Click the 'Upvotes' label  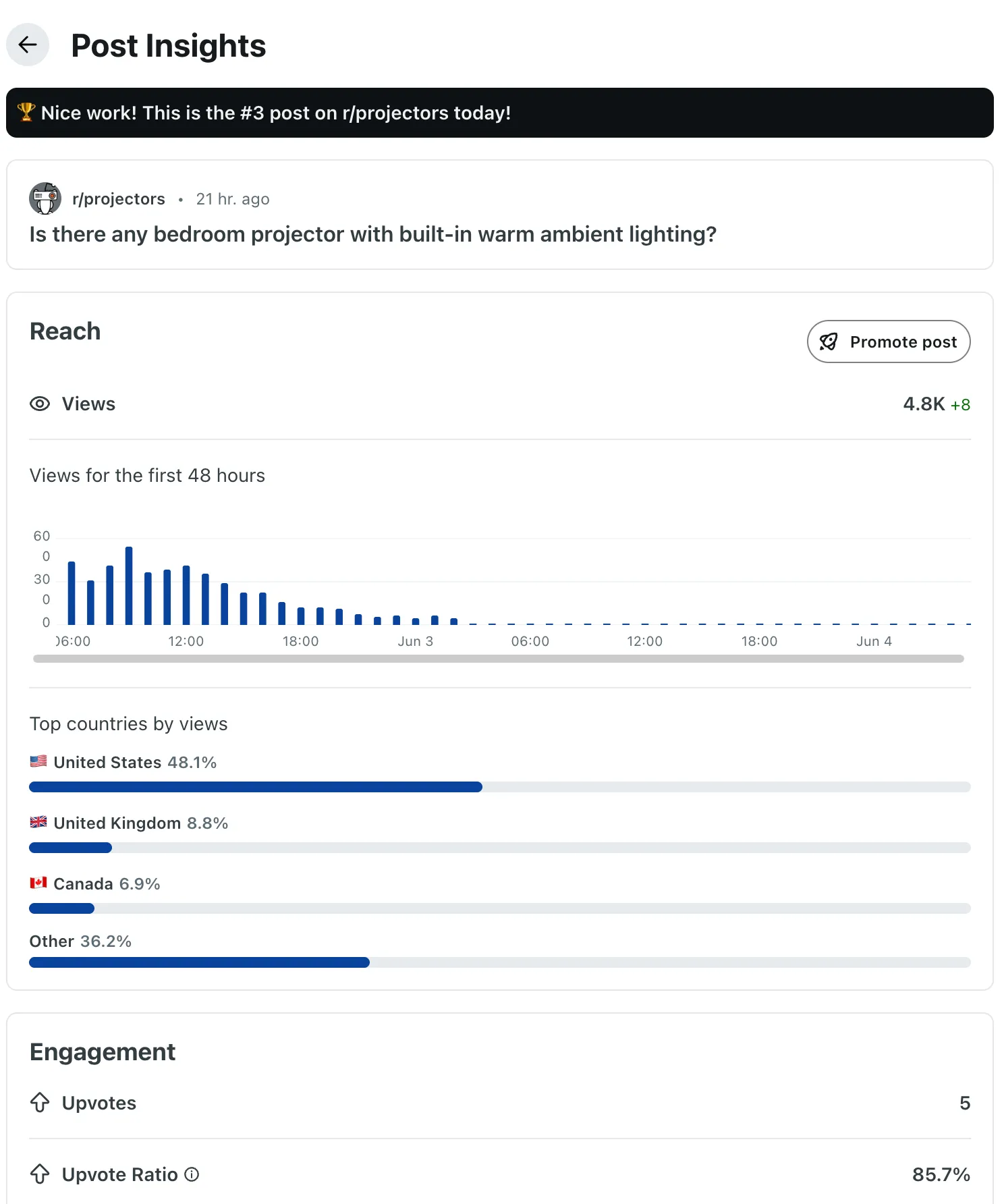99,1103
